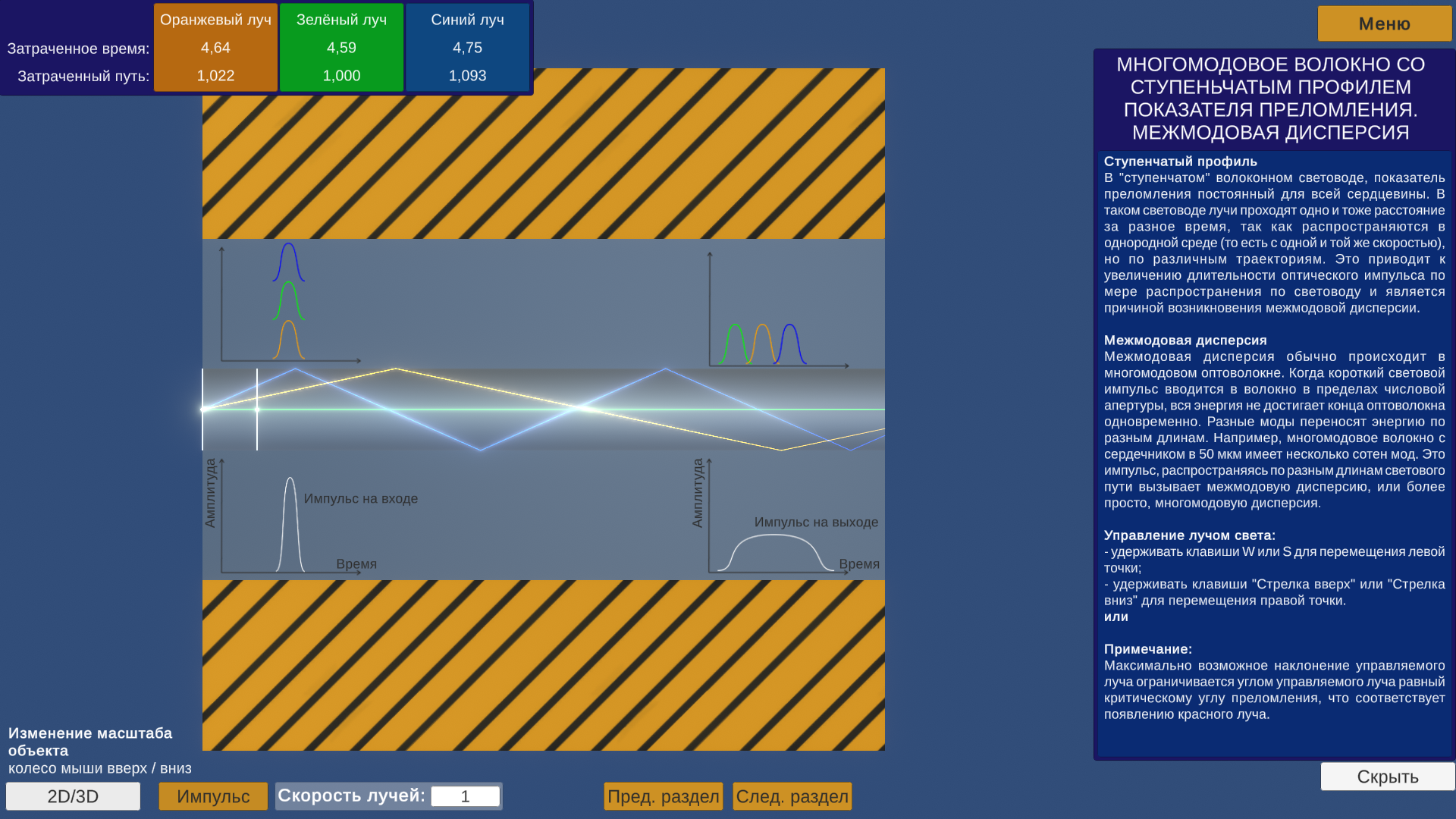1456x819 pixels.
Task: Click the left white ray control marker
Action: (x=203, y=409)
